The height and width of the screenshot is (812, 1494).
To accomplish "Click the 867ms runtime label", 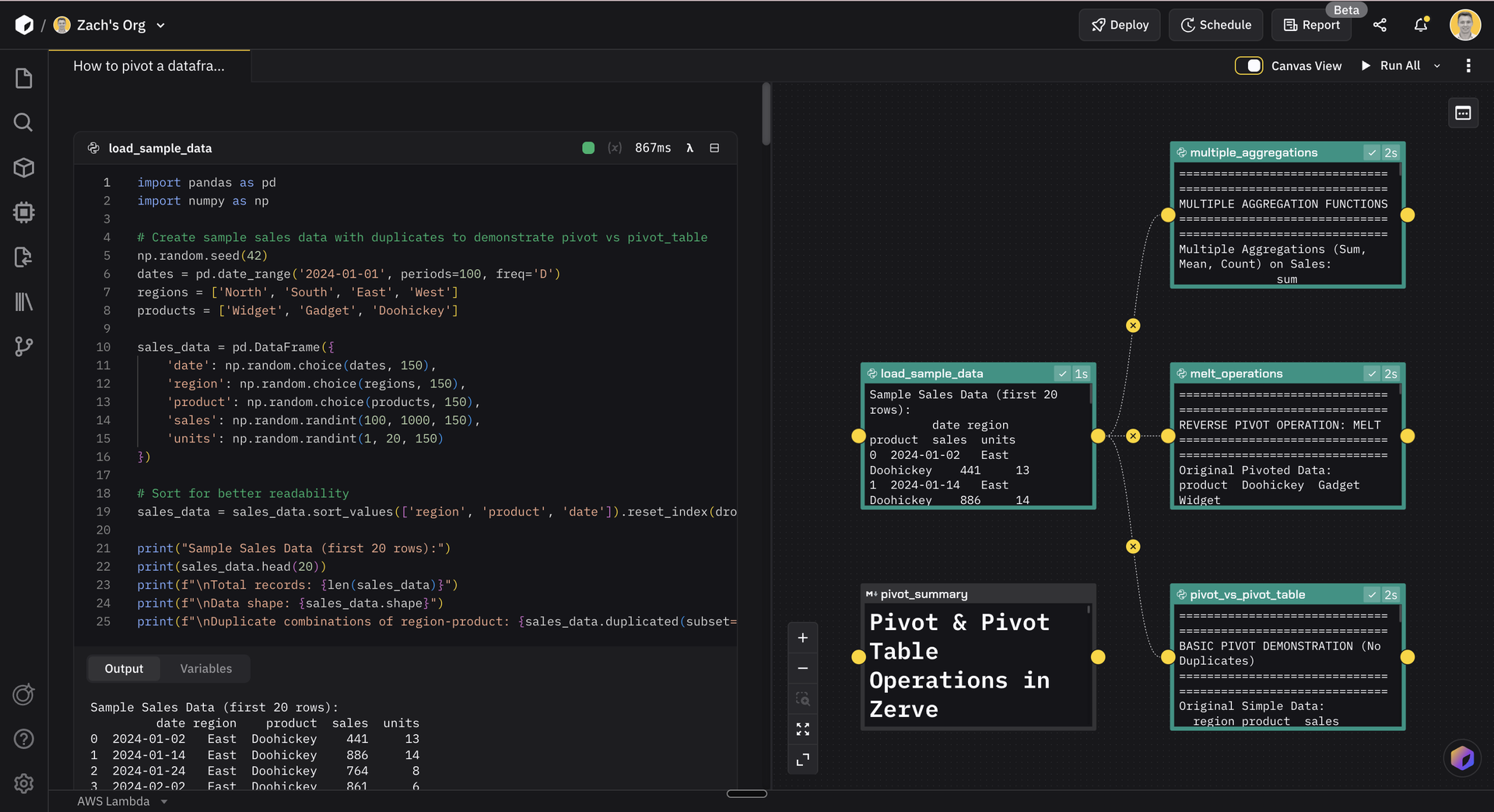I will [653, 148].
